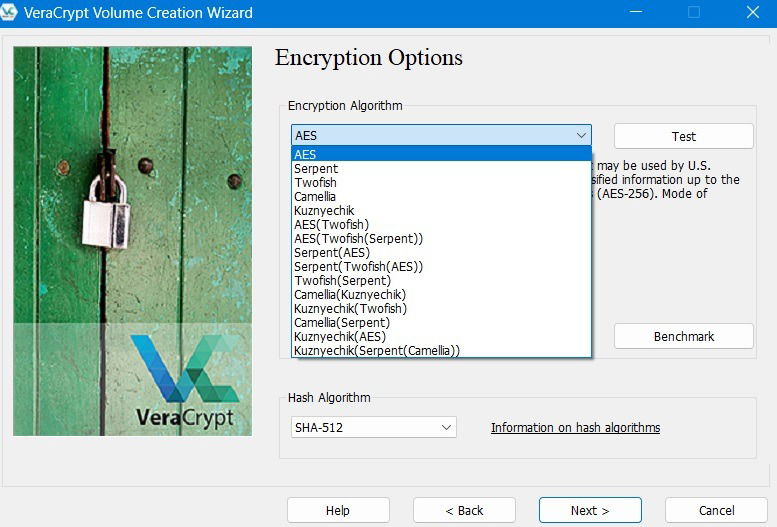
Task: Open the SHA-512 hash algorithm dropdown
Action: point(374,427)
